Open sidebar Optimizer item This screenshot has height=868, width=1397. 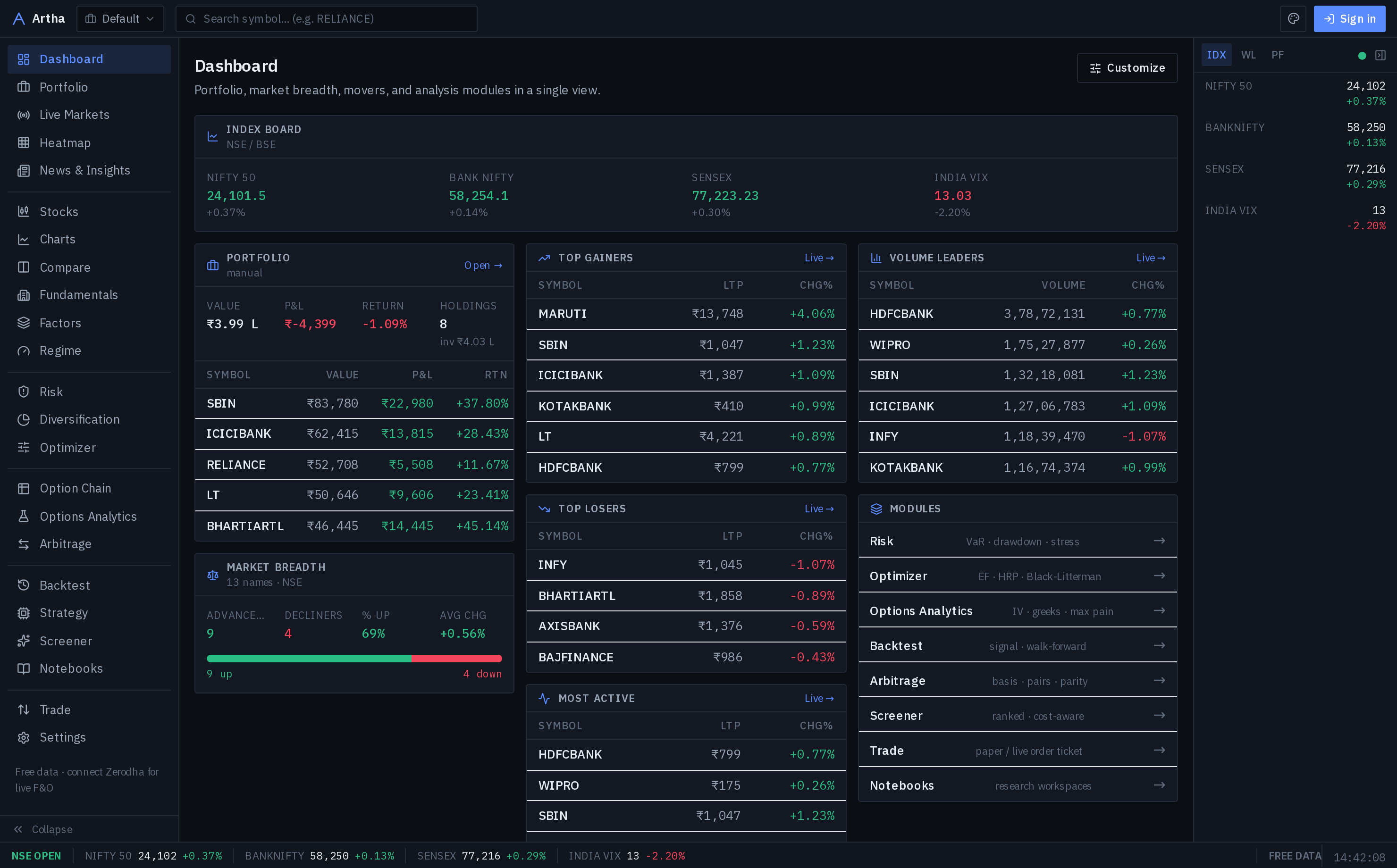[x=89, y=447]
